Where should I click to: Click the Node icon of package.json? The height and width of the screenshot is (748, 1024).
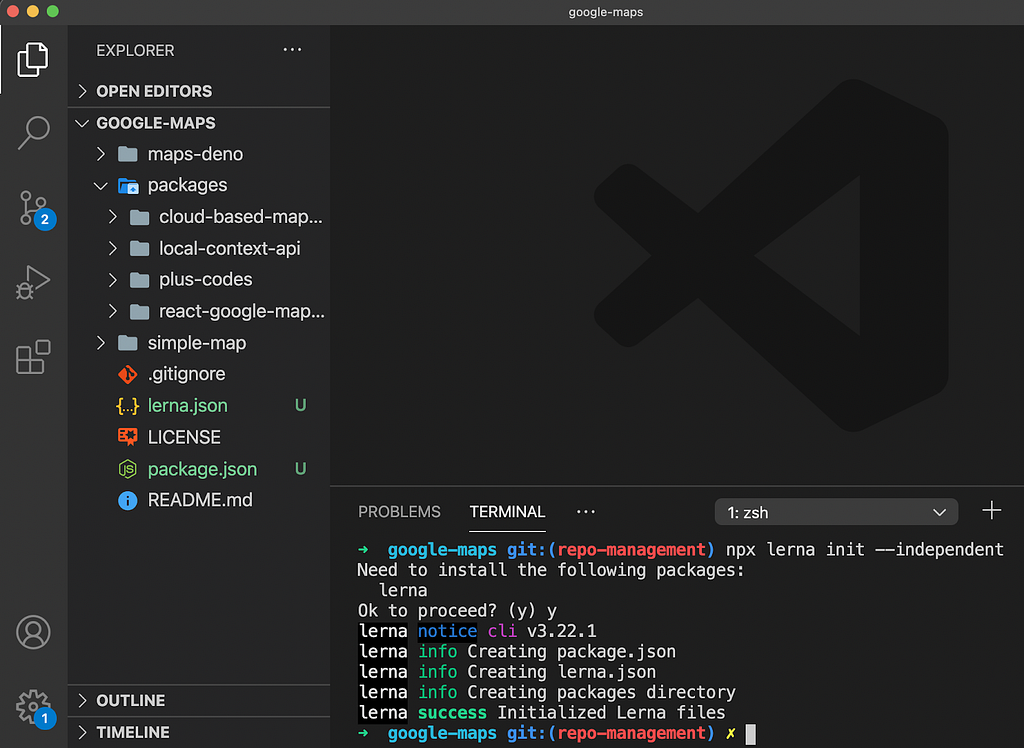[x=127, y=468]
